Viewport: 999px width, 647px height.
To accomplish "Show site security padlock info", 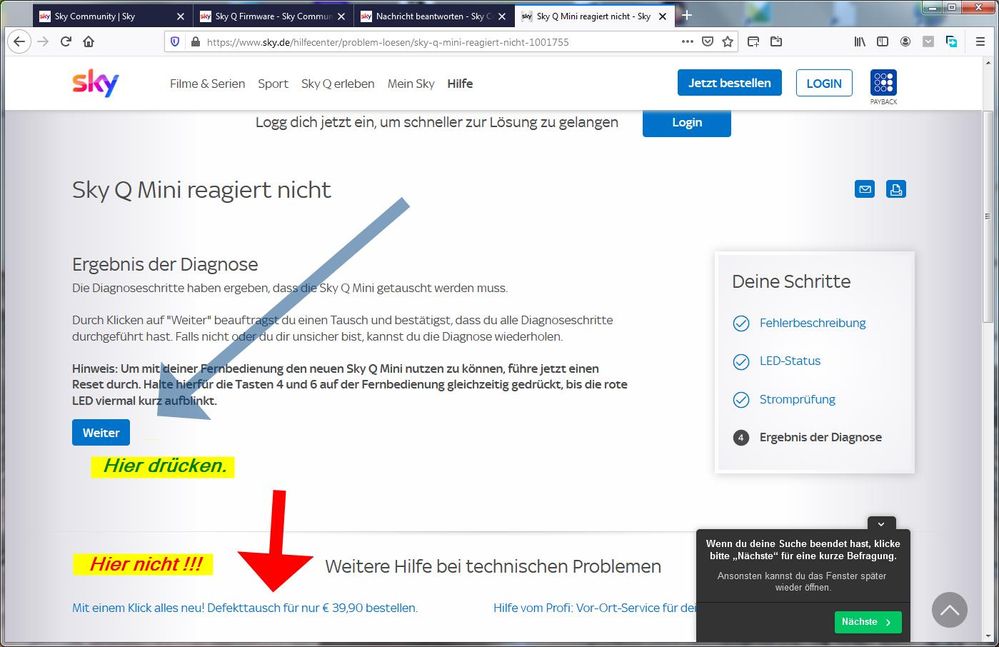I will pyautogui.click(x=196, y=41).
